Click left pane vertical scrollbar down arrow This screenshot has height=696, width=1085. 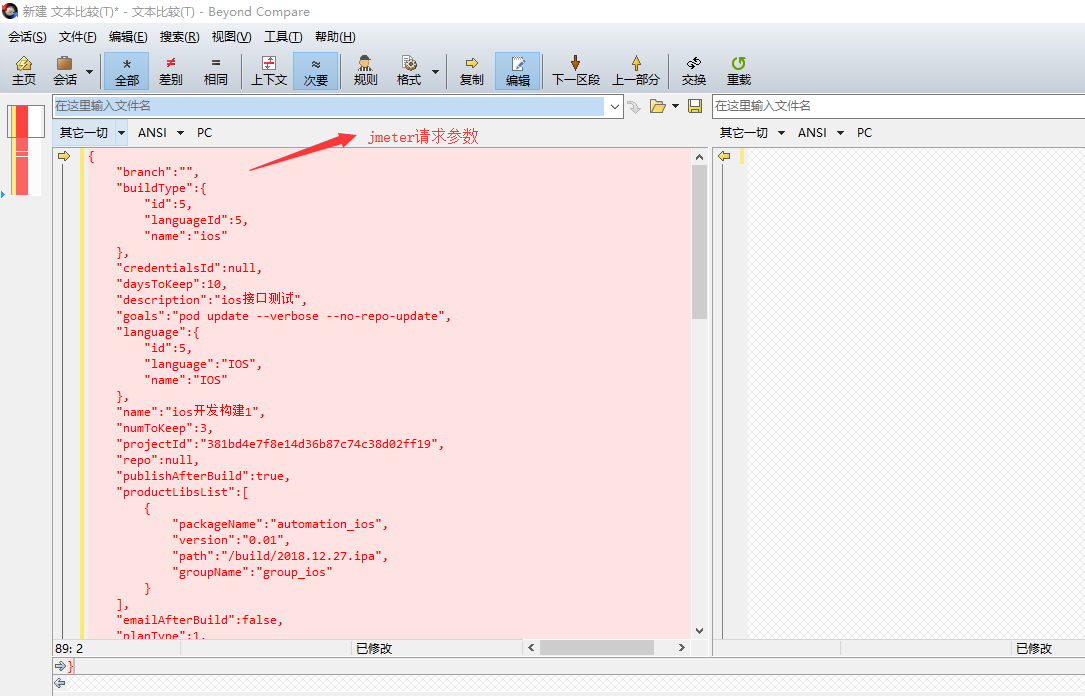tap(700, 630)
